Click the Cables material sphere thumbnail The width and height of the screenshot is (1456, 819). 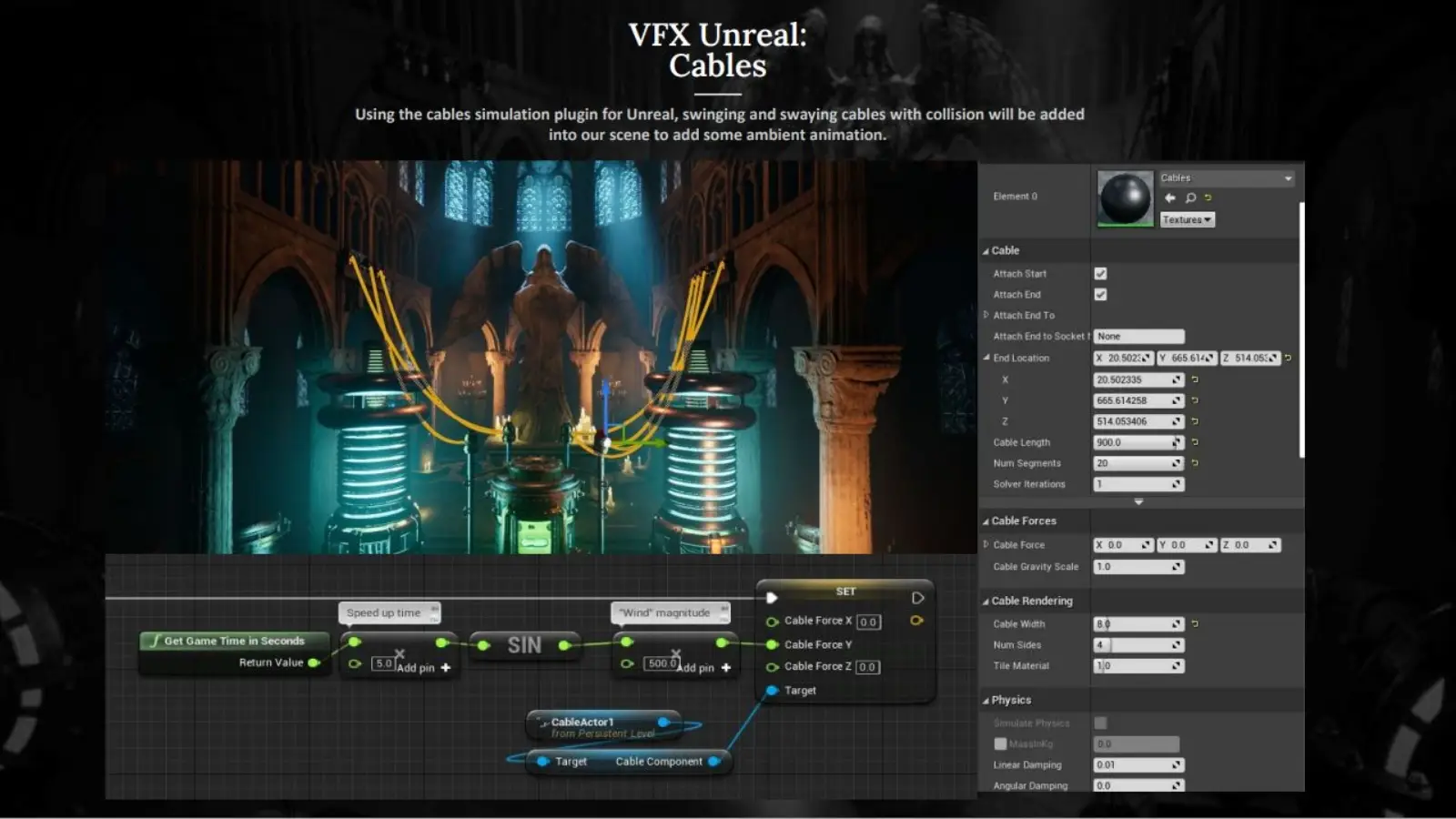[x=1125, y=198]
